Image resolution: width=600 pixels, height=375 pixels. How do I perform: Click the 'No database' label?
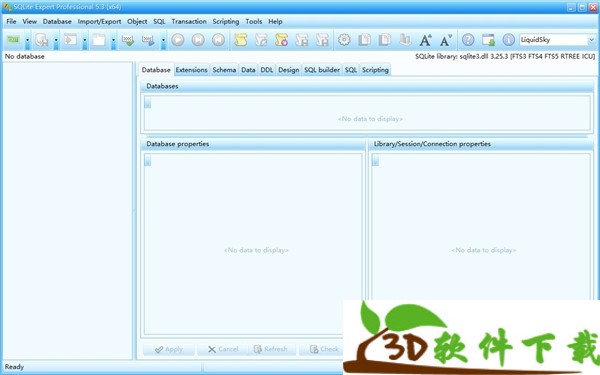(24, 56)
